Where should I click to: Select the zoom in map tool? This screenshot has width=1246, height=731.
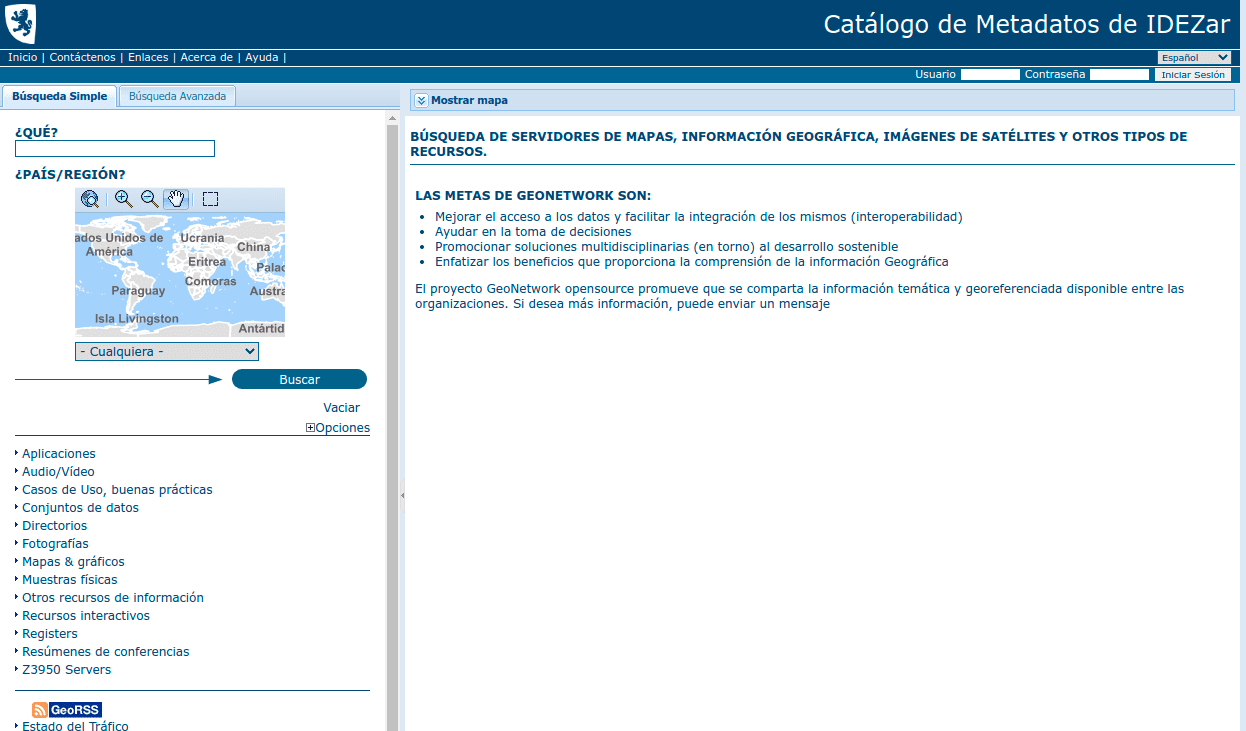point(123,199)
